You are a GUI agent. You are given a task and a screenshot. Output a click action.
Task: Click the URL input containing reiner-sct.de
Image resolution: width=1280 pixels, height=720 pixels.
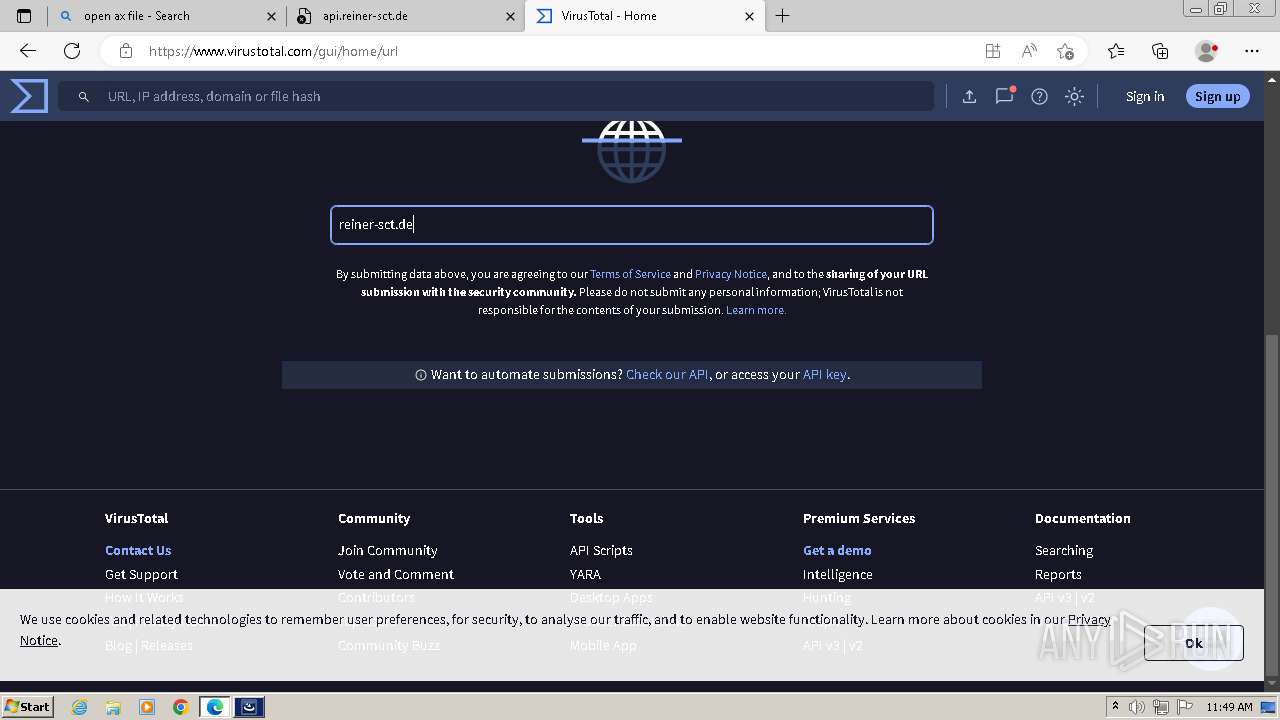(632, 225)
